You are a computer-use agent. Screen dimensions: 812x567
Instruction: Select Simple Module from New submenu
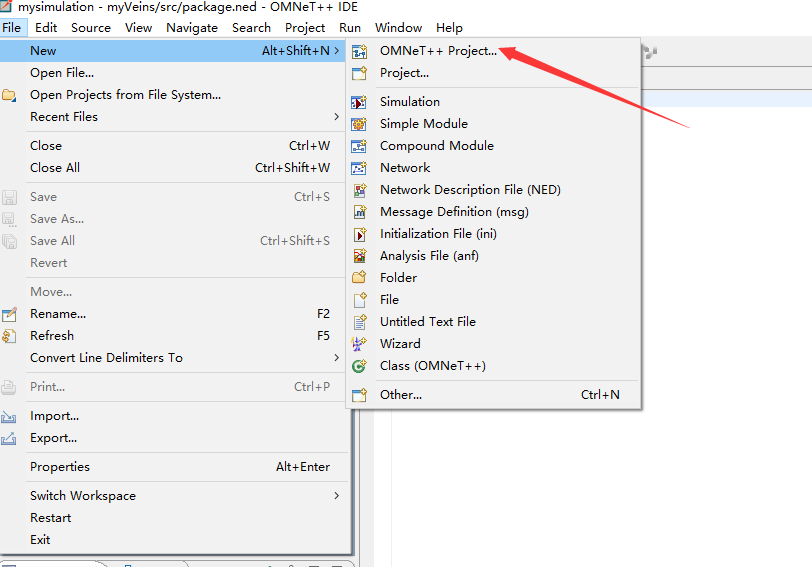tap(494, 124)
